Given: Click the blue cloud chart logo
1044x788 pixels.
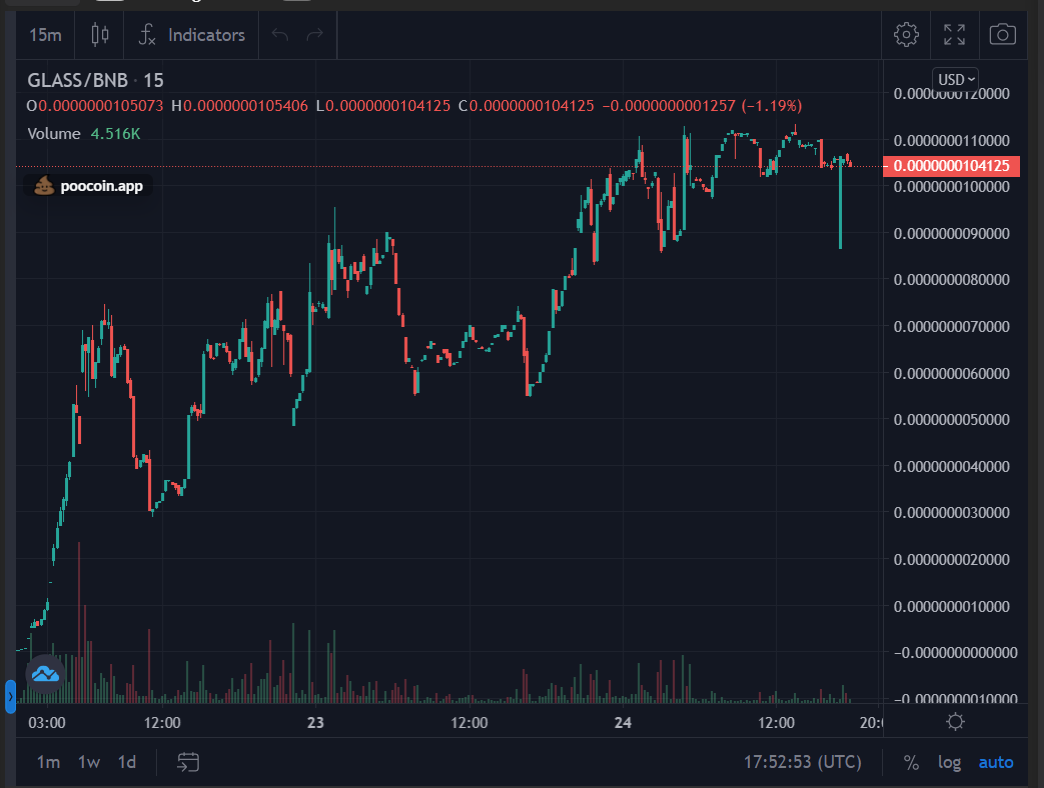Looking at the screenshot, I should pos(45,674).
